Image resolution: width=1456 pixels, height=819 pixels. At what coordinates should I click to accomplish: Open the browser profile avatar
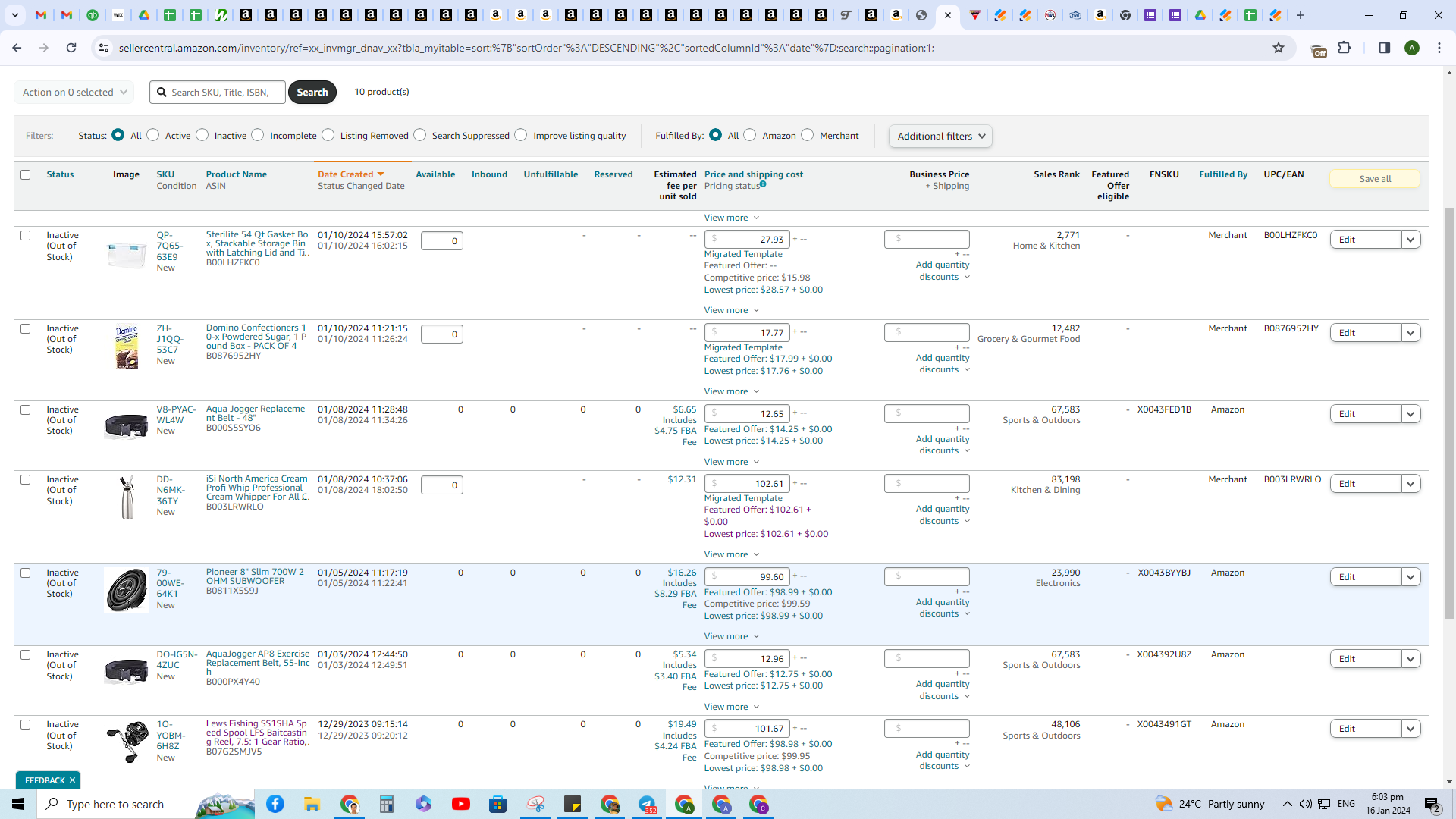pyautogui.click(x=1412, y=48)
